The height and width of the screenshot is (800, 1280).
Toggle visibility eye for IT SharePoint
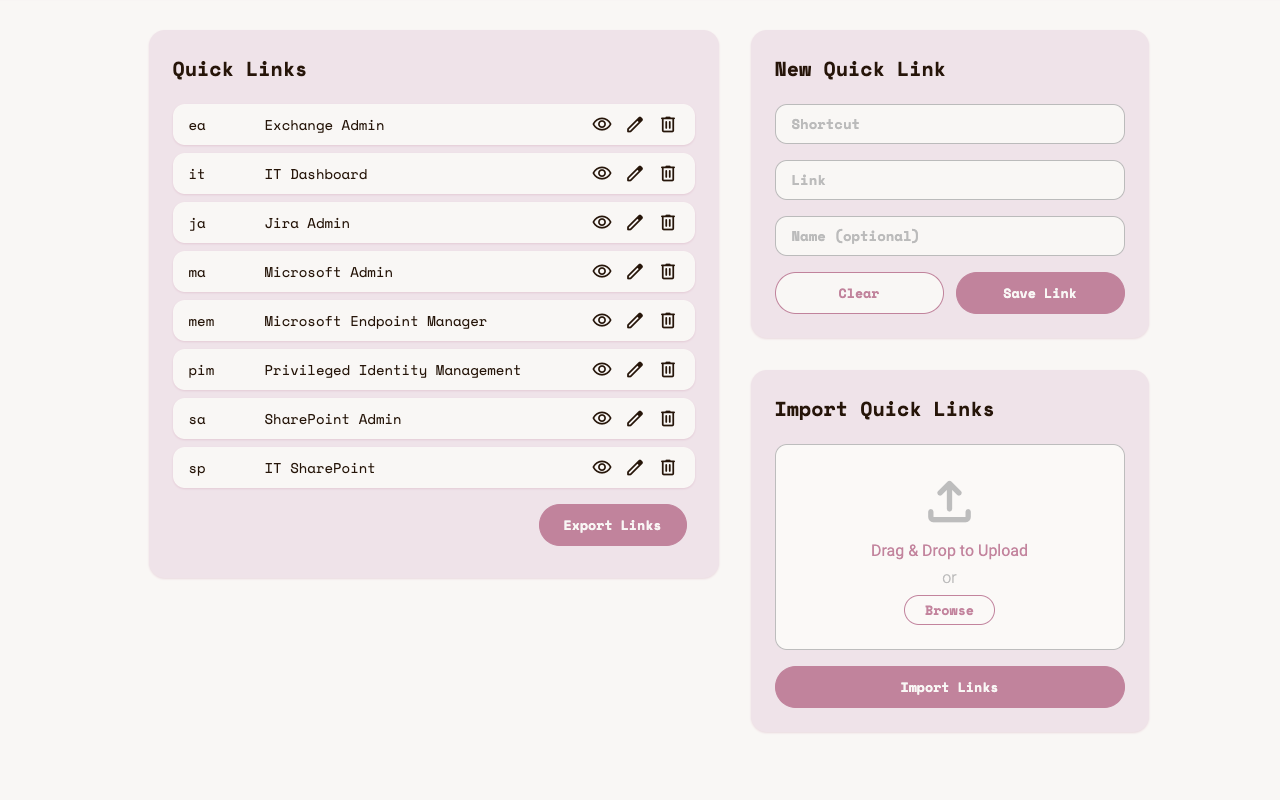pos(602,468)
